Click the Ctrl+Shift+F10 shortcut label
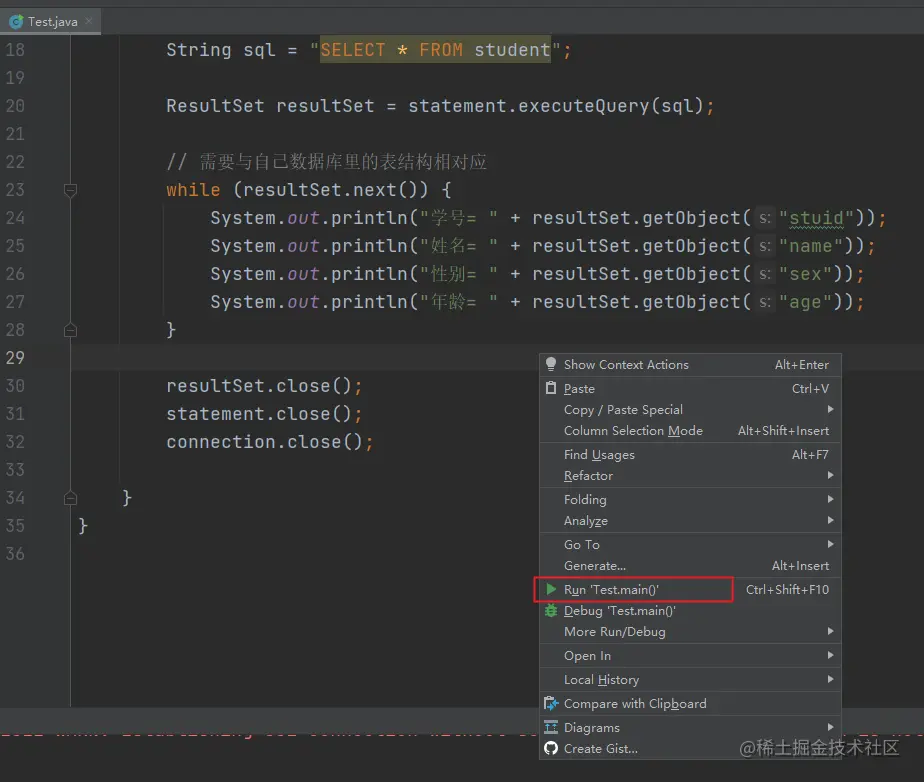Viewport: 924px width, 782px height. coord(787,589)
